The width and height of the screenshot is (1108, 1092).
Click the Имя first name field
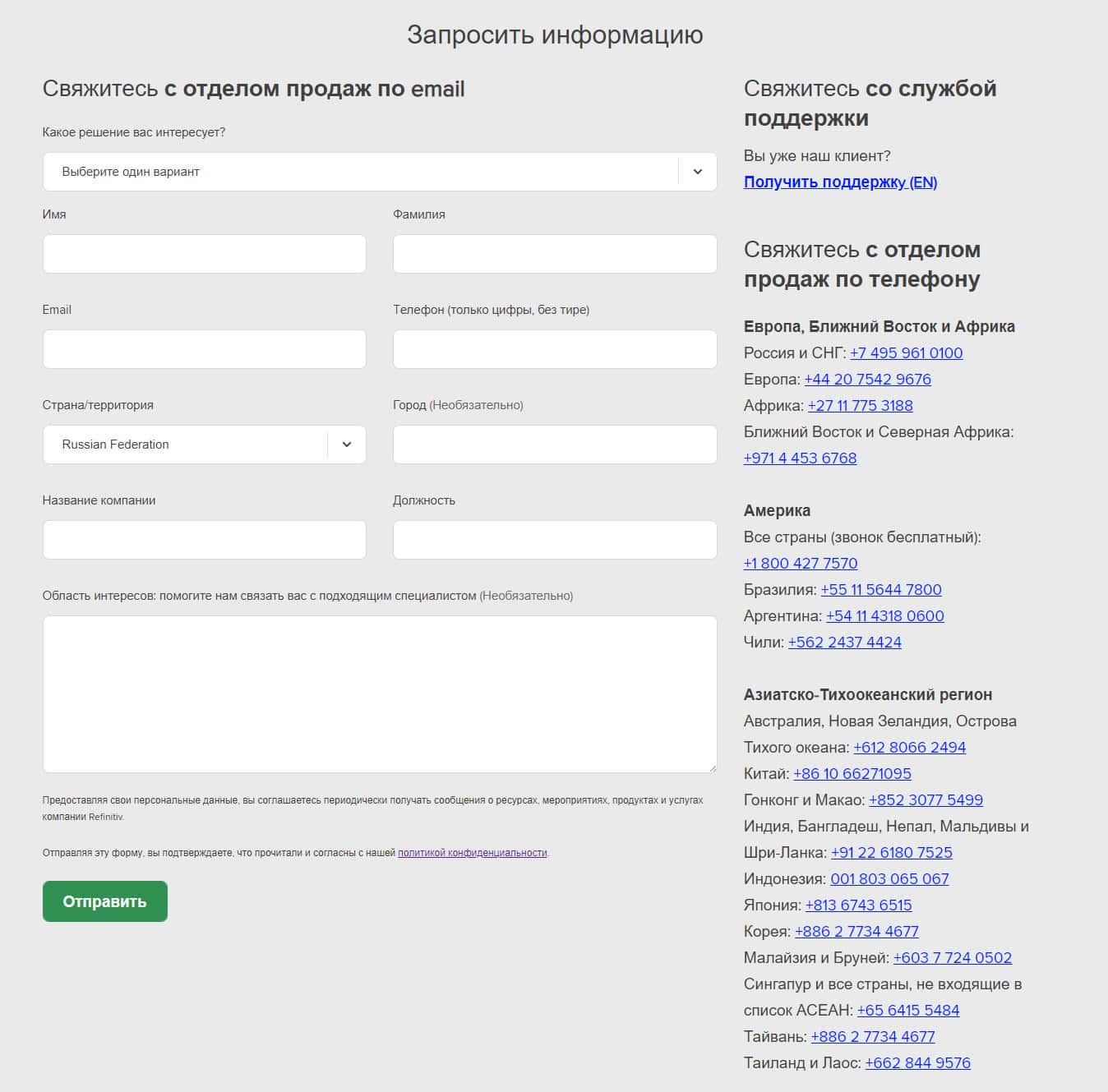click(x=204, y=254)
